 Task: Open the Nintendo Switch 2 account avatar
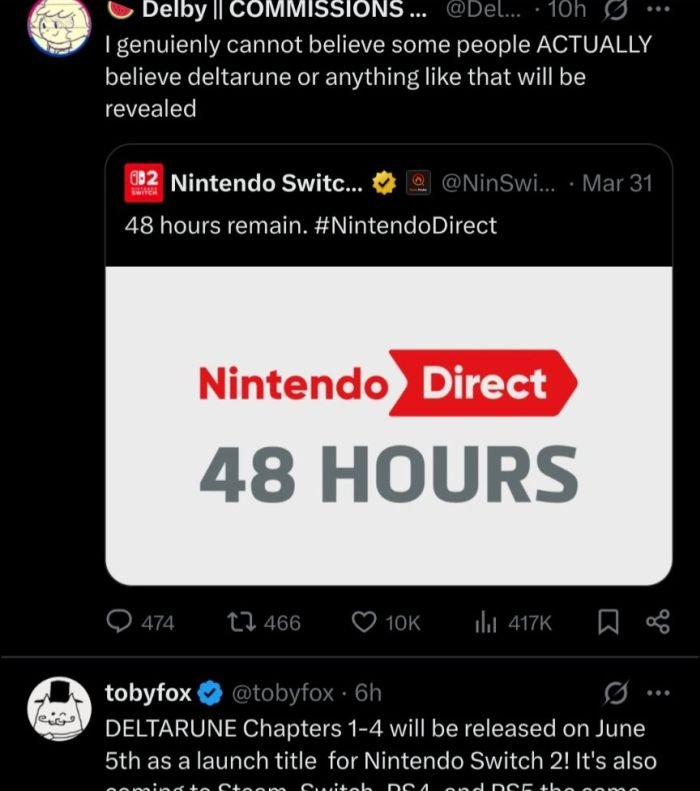tap(143, 184)
